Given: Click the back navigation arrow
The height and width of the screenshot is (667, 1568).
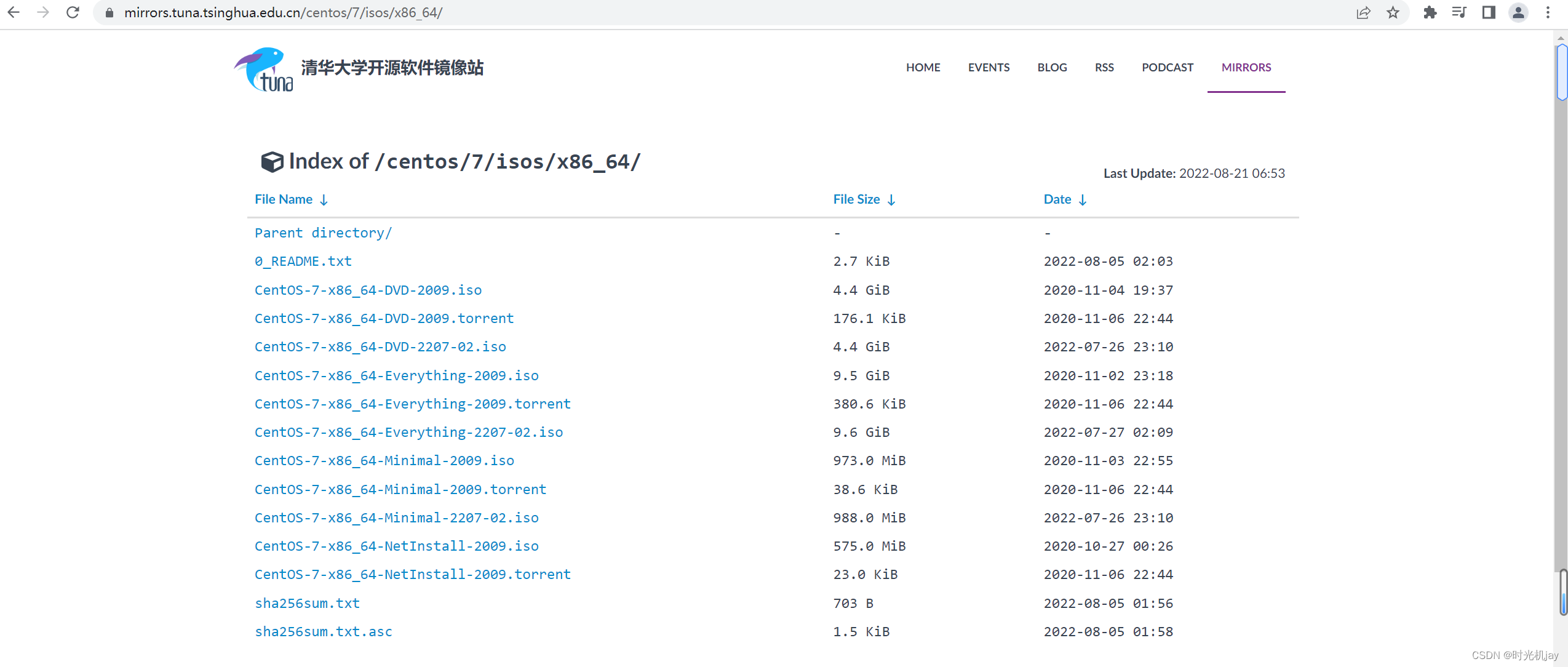Looking at the screenshot, I should click(14, 12).
